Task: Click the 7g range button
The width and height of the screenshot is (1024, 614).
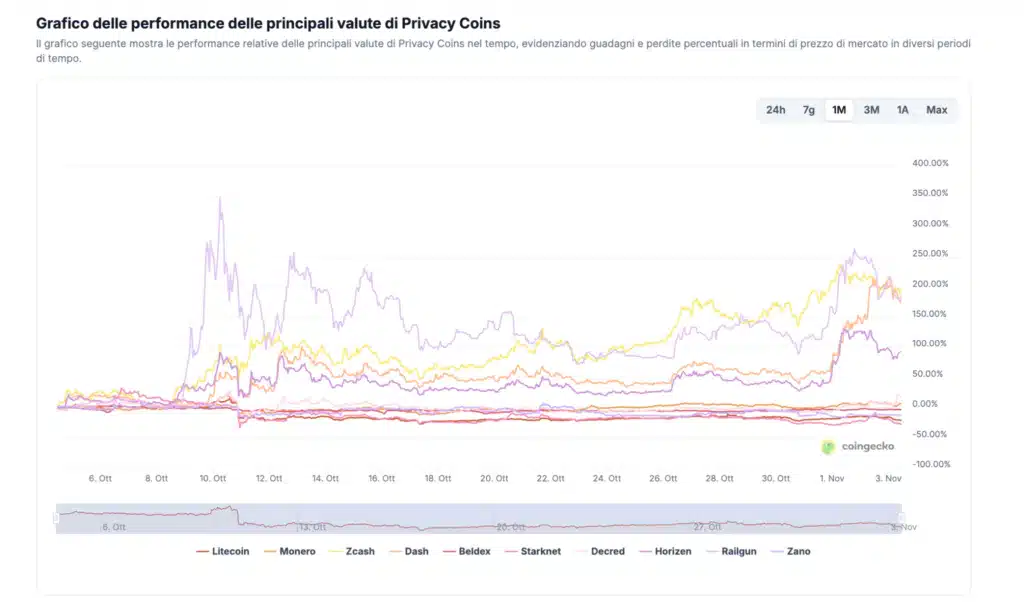Action: click(x=807, y=110)
